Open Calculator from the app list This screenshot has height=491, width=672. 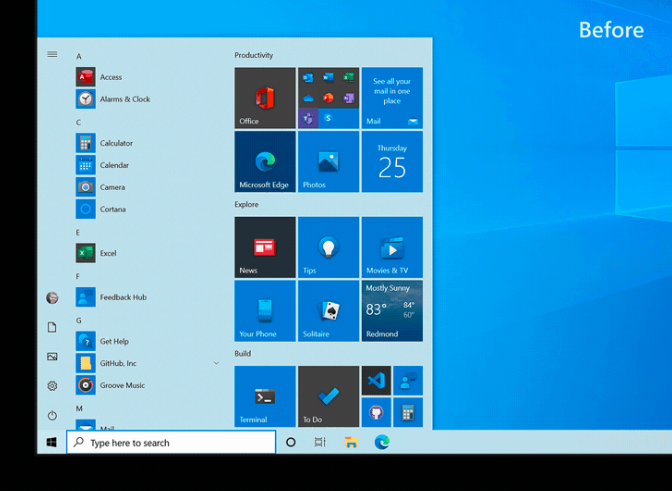coord(148,143)
